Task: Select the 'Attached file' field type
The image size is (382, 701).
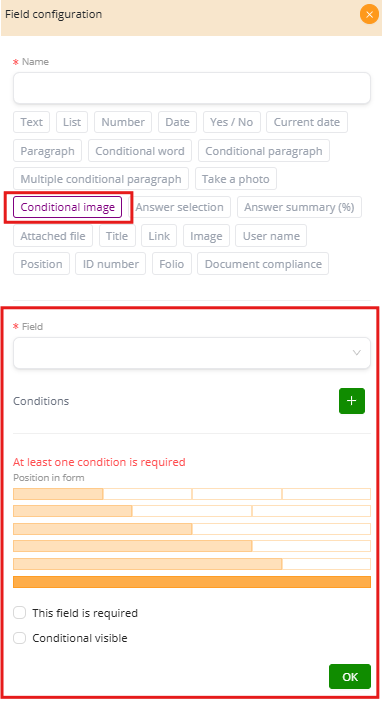Action: (53, 236)
